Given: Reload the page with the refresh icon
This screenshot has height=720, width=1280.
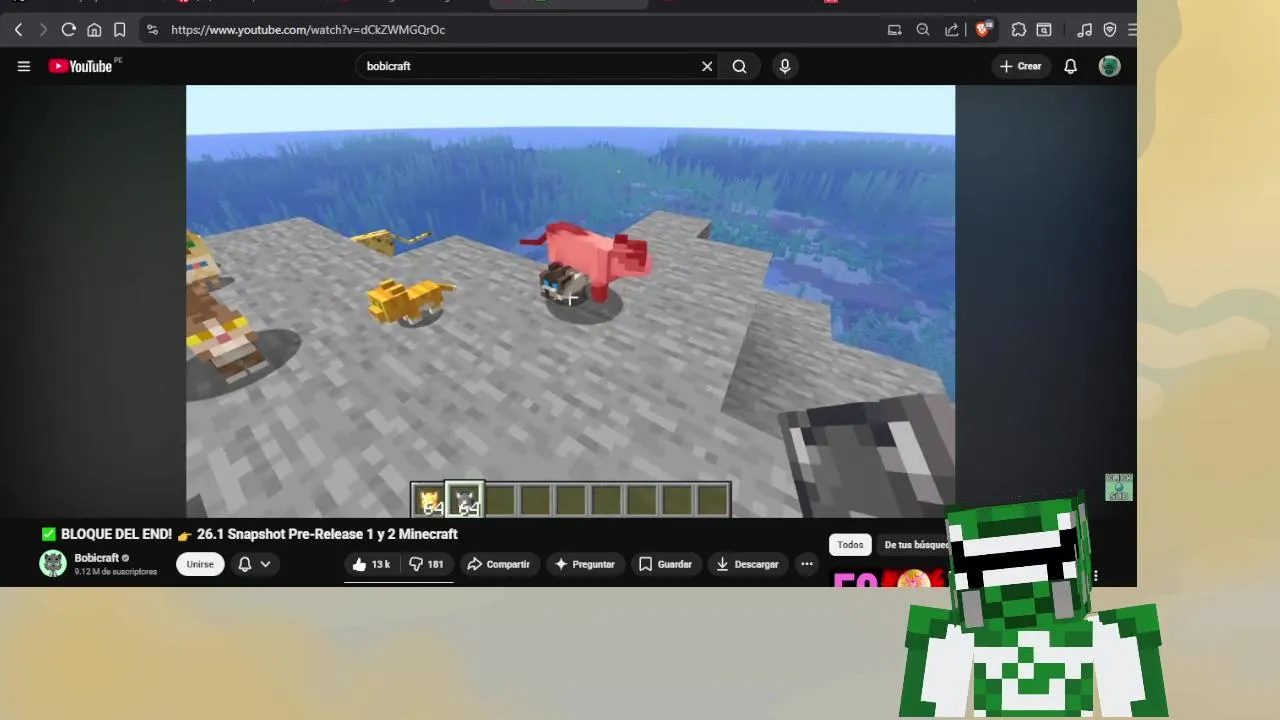Looking at the screenshot, I should click(x=68, y=30).
